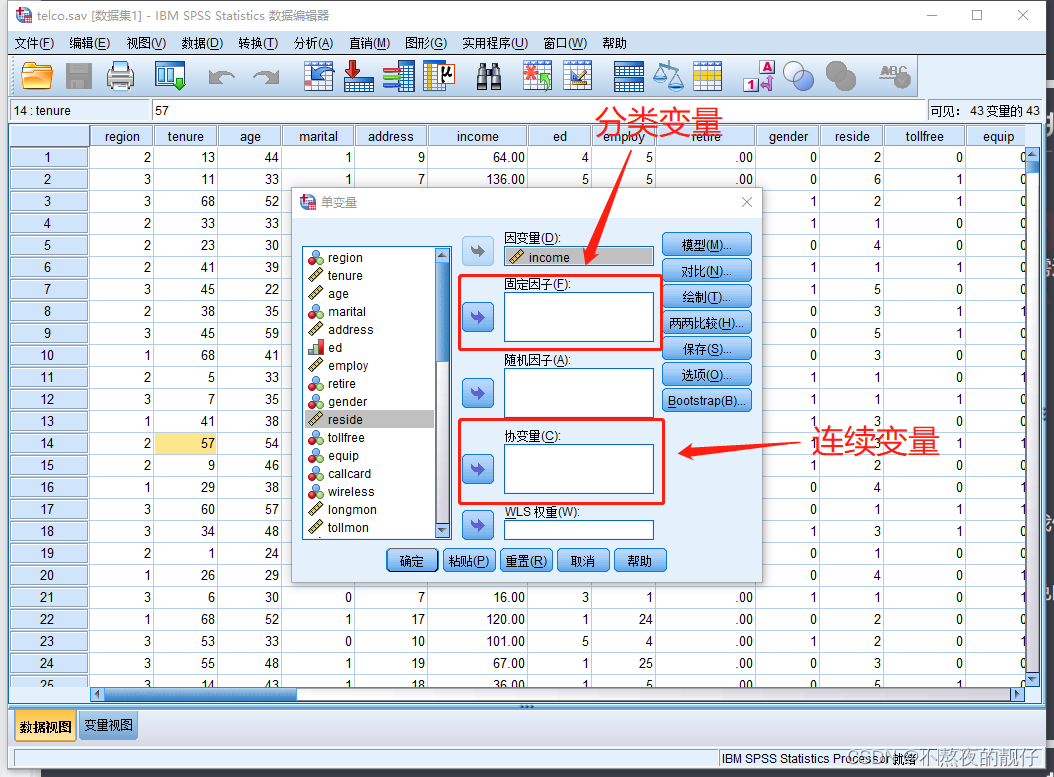Insert variable toolbar icon
1054x777 pixels.
(x=577, y=76)
